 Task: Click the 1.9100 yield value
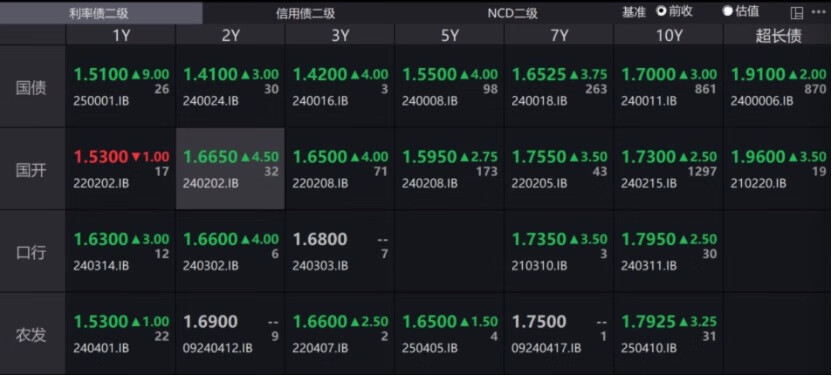click(x=758, y=75)
